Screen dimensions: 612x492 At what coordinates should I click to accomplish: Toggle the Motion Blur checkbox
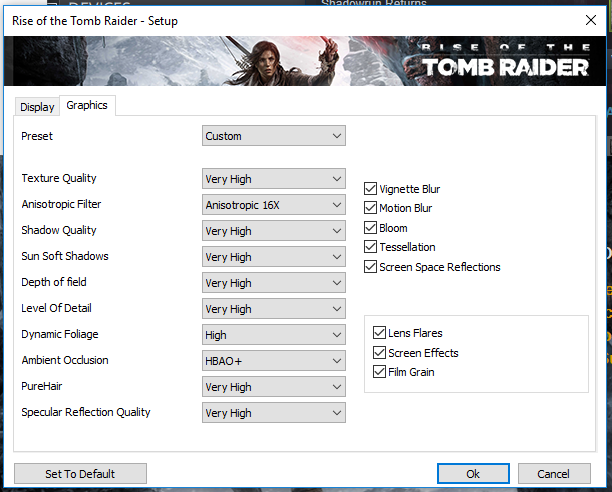[x=371, y=208]
